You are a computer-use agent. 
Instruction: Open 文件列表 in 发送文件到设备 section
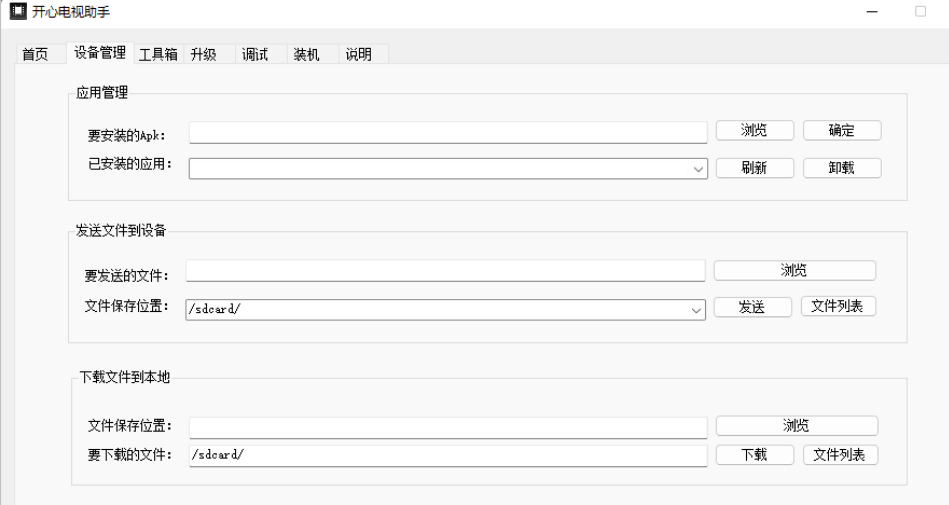click(x=838, y=306)
